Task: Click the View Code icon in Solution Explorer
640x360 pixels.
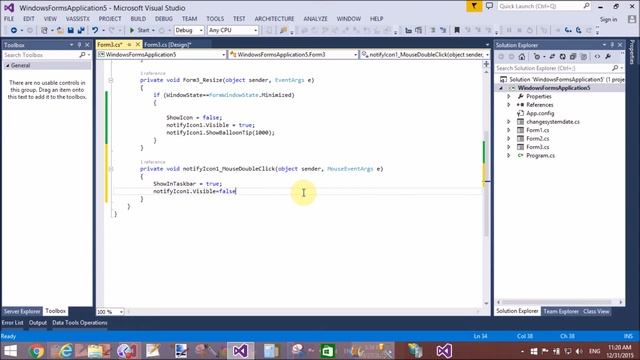Action: pyautogui.click(x=597, y=57)
